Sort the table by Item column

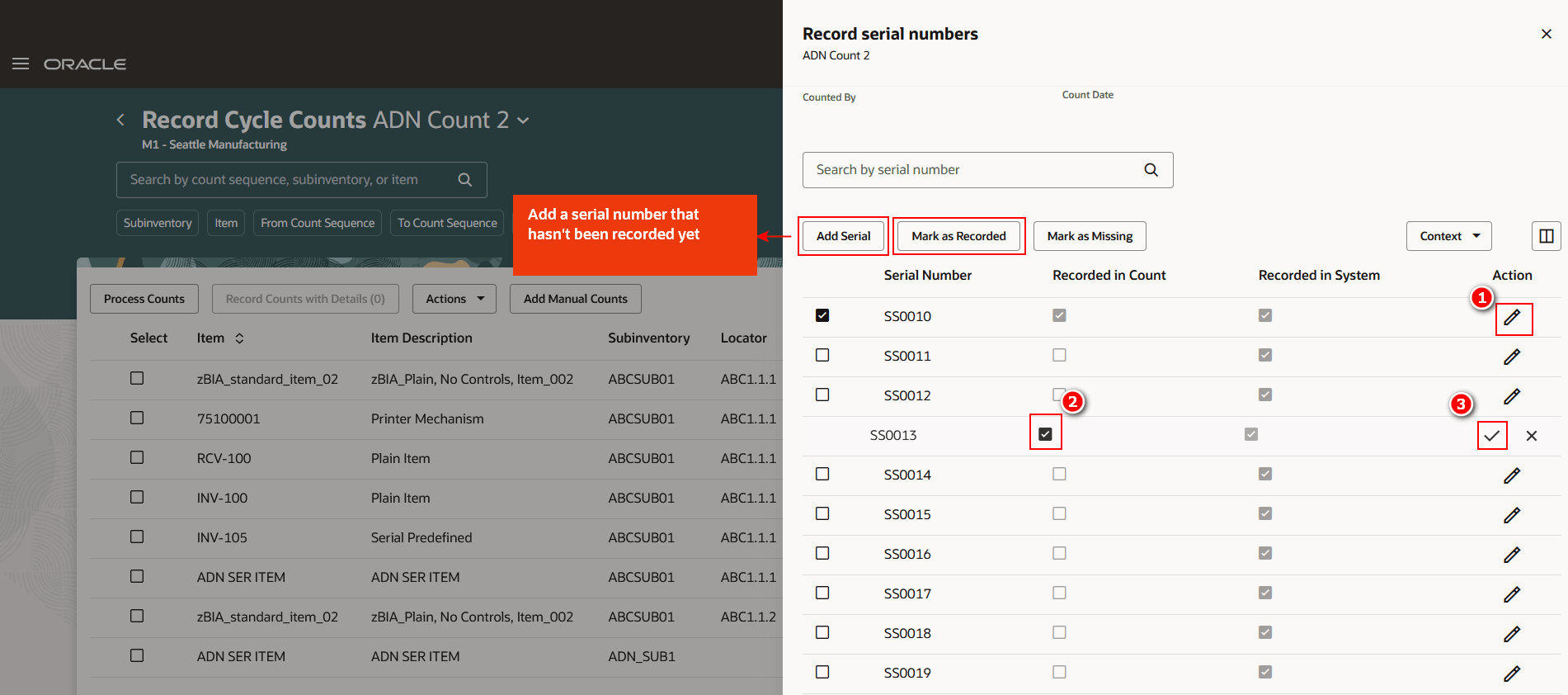tap(239, 338)
